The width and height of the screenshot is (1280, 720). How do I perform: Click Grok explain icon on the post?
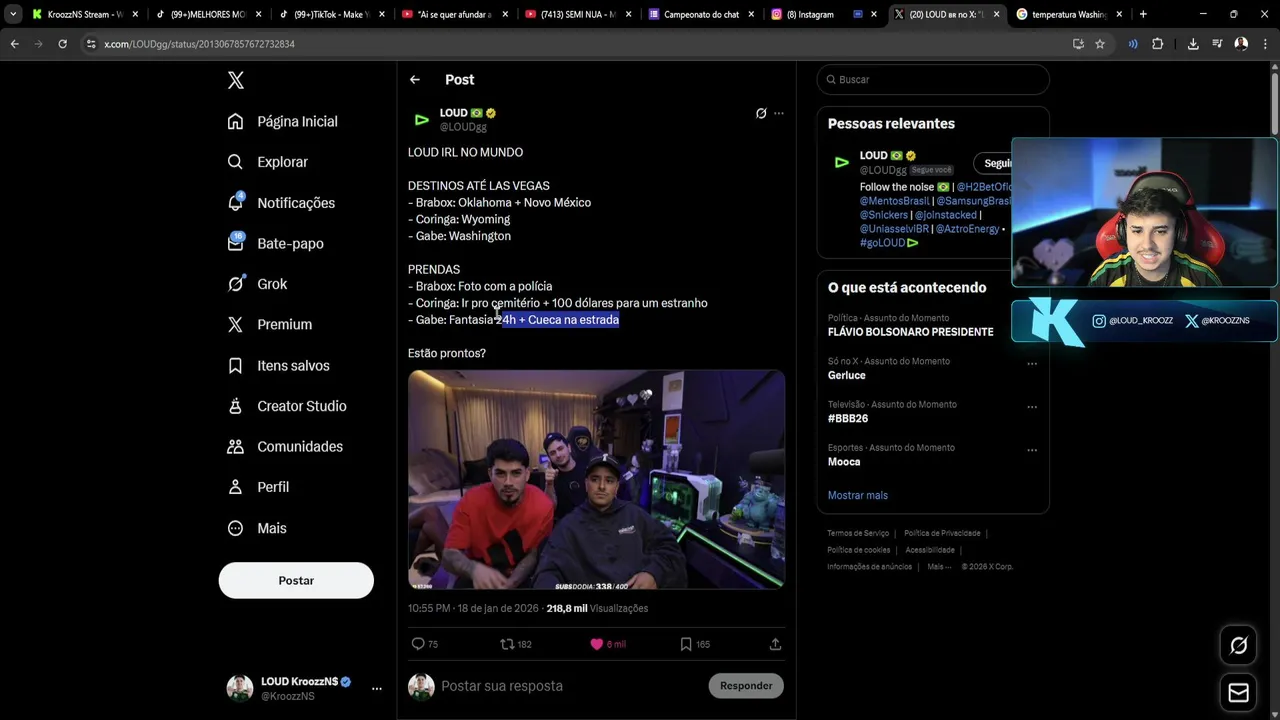[x=761, y=113]
